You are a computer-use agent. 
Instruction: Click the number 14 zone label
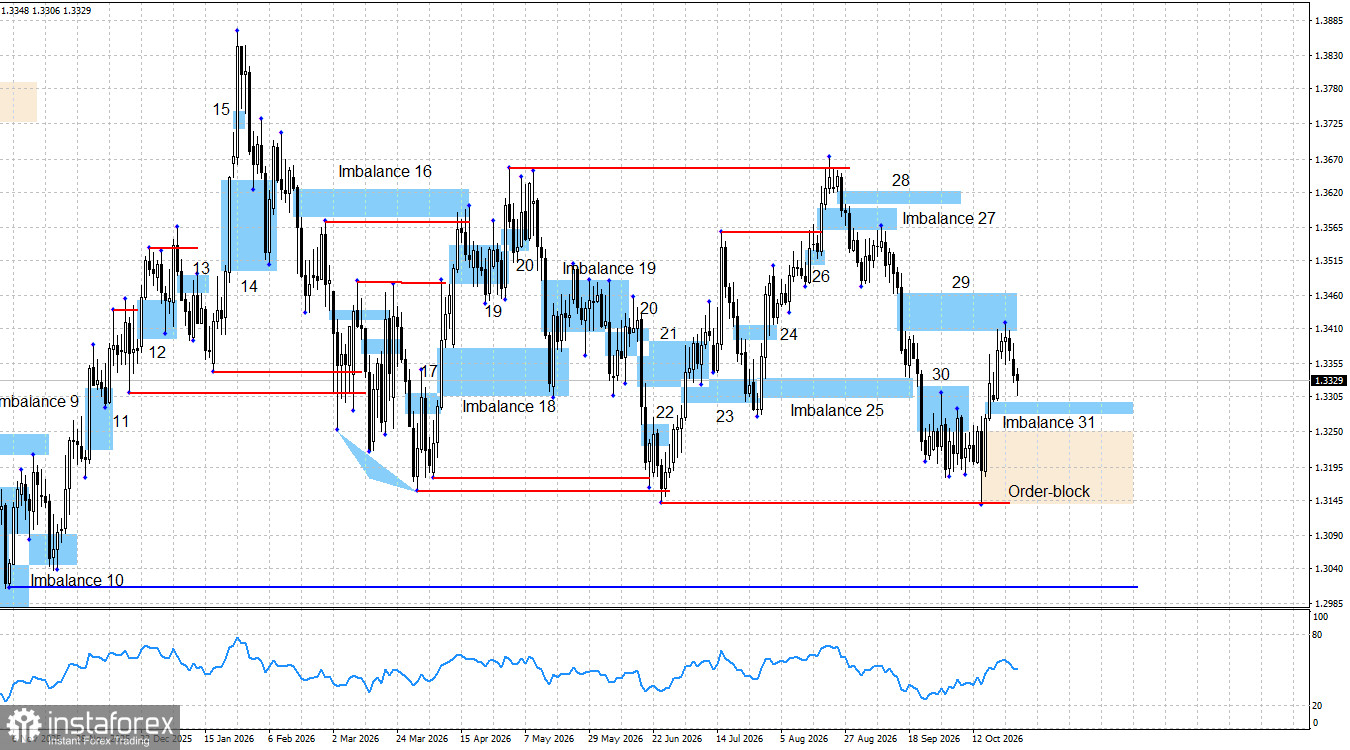(x=248, y=286)
